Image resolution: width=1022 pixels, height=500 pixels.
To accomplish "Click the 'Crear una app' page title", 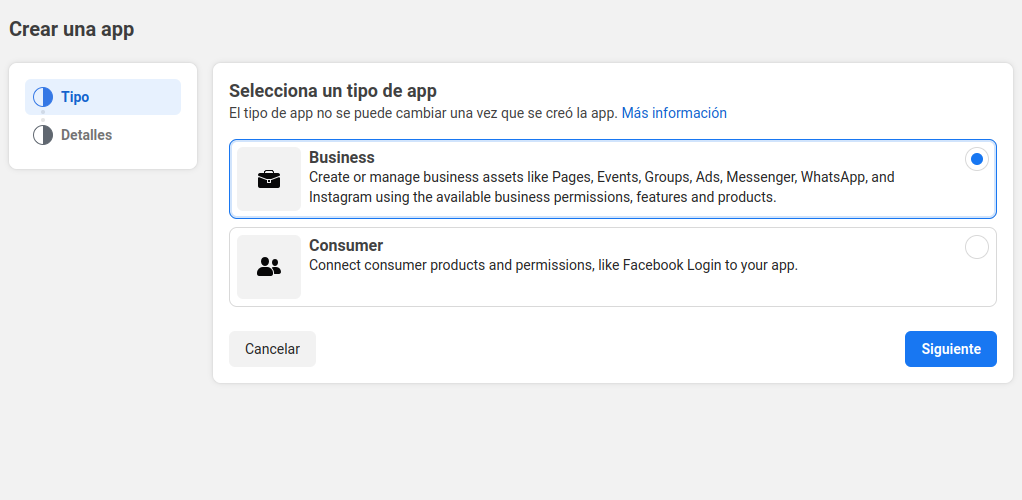I will point(72,29).
